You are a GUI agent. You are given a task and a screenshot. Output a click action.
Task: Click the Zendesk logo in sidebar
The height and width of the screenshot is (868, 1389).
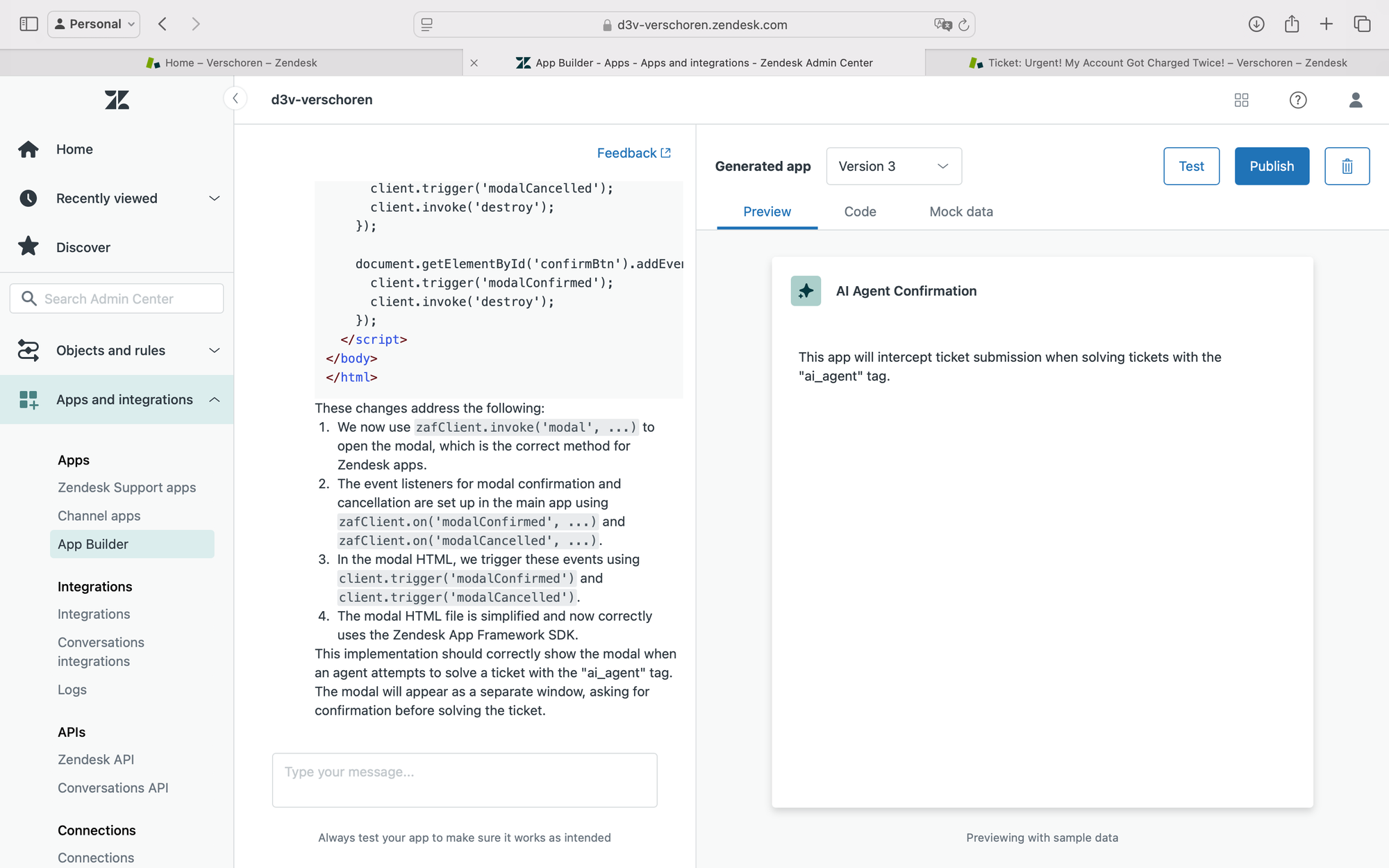pos(117,100)
